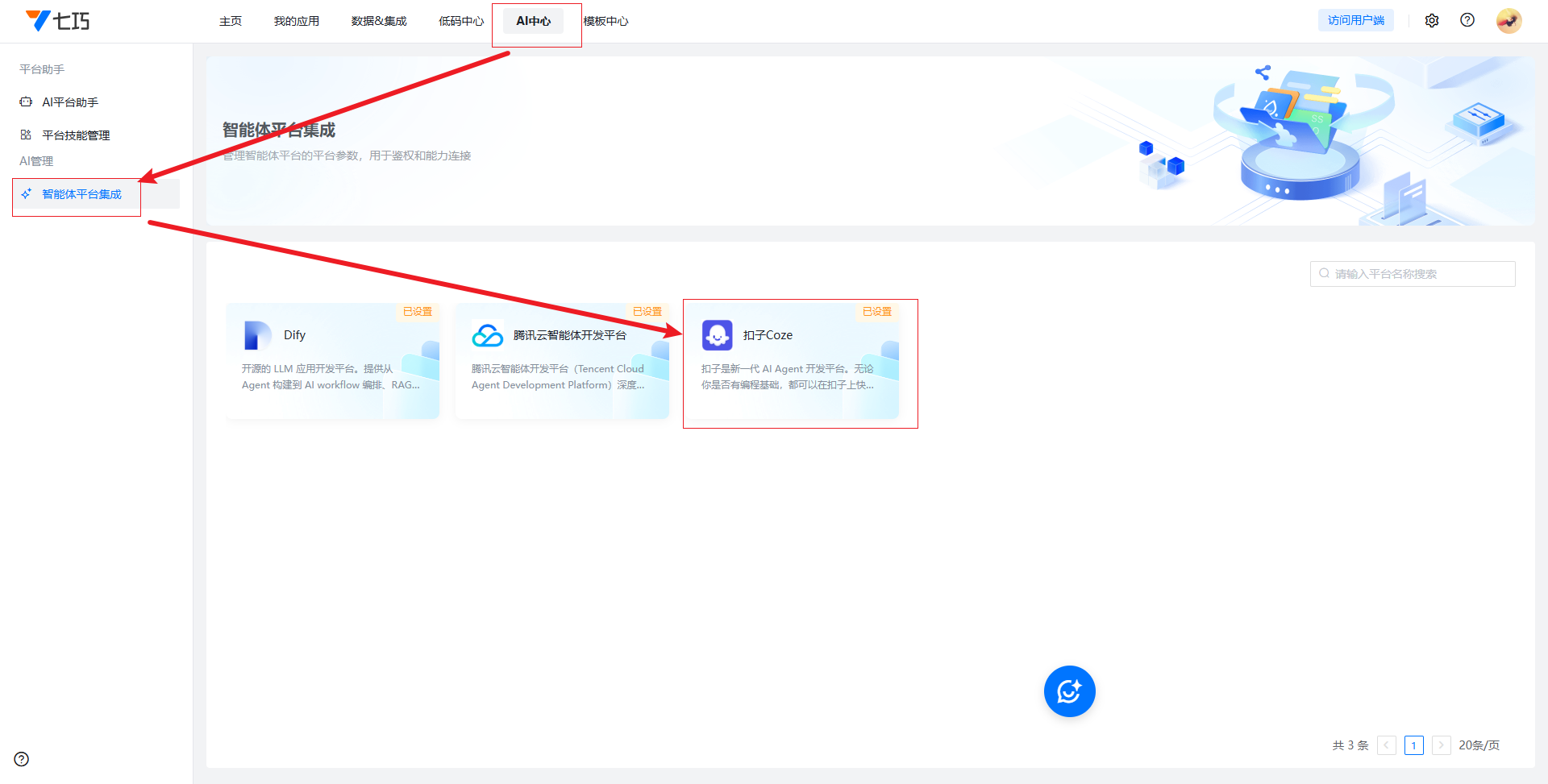Click the 七巧 logo in header
Screen dimensions: 1548x784
58,21
